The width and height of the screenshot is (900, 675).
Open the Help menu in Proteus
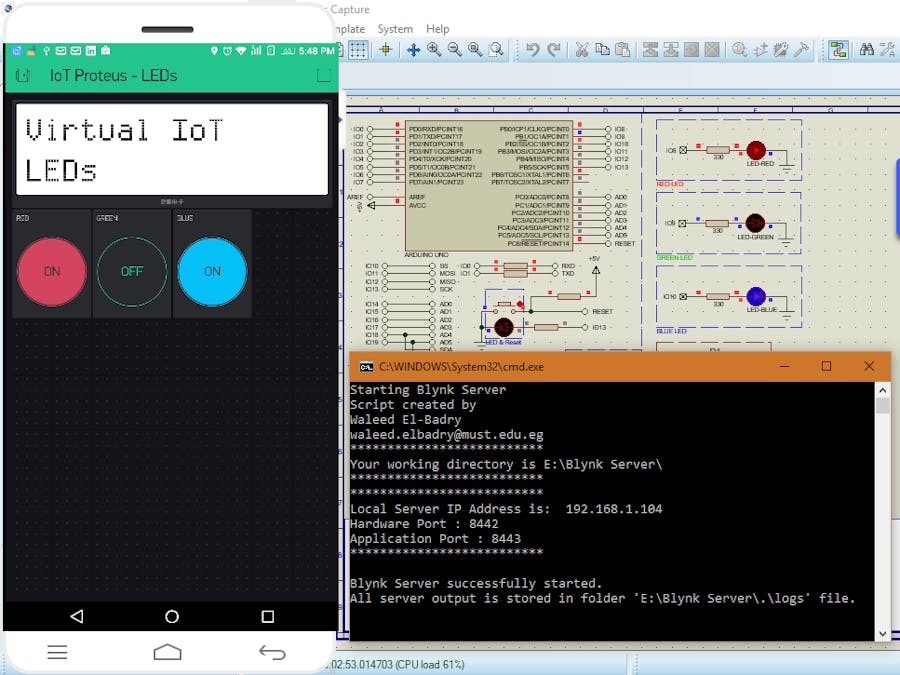point(438,29)
